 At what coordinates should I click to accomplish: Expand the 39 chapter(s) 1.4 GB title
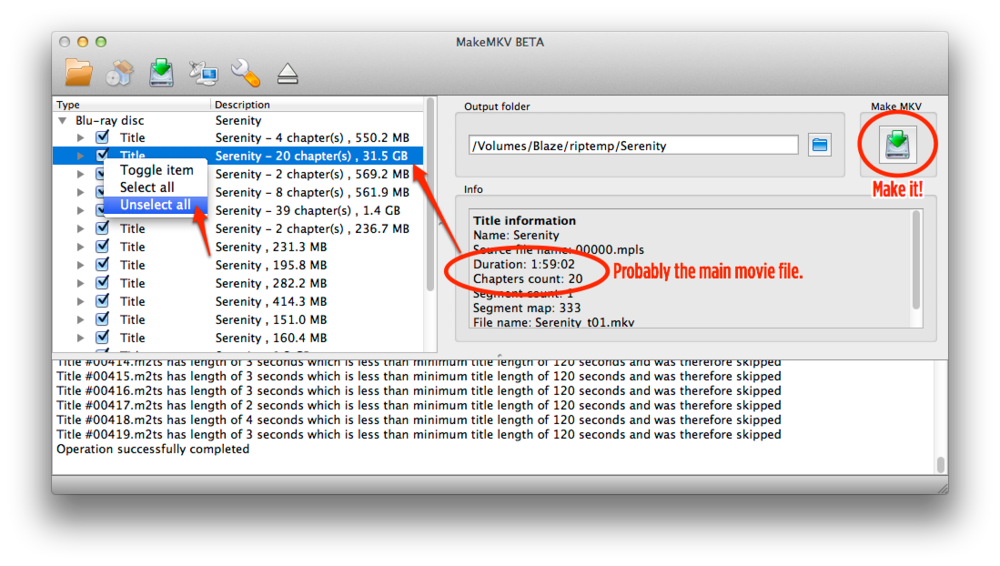point(80,211)
